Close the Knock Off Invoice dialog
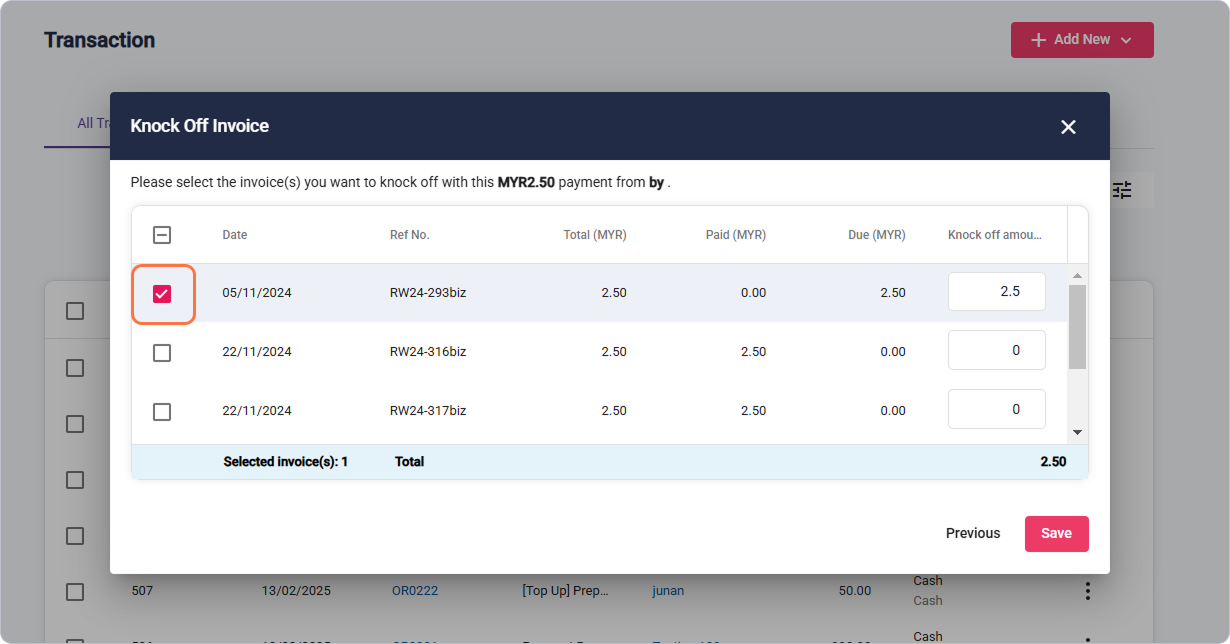1230x644 pixels. pos(1068,127)
